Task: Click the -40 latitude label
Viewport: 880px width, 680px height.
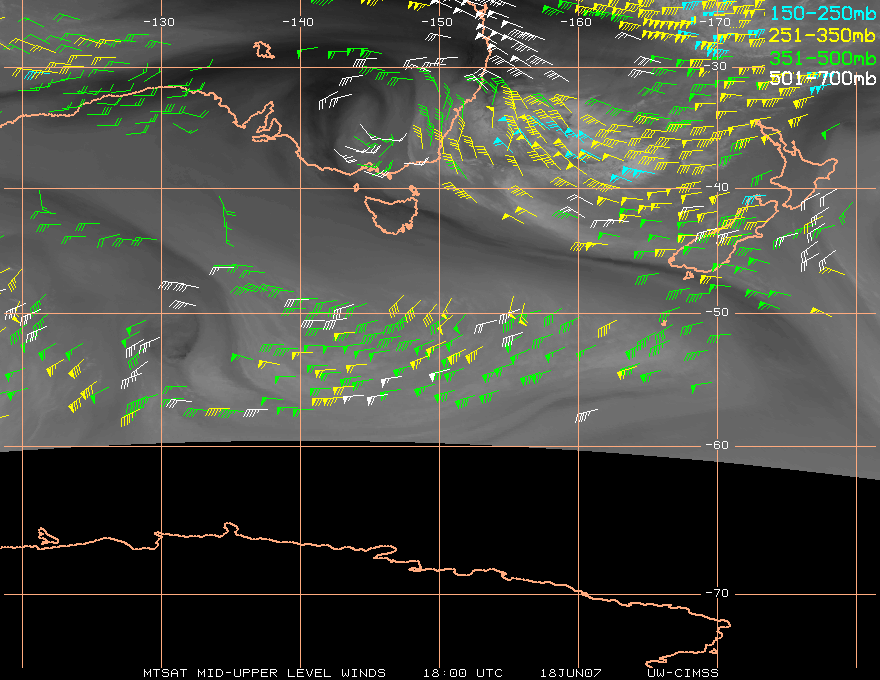Action: click(x=717, y=187)
